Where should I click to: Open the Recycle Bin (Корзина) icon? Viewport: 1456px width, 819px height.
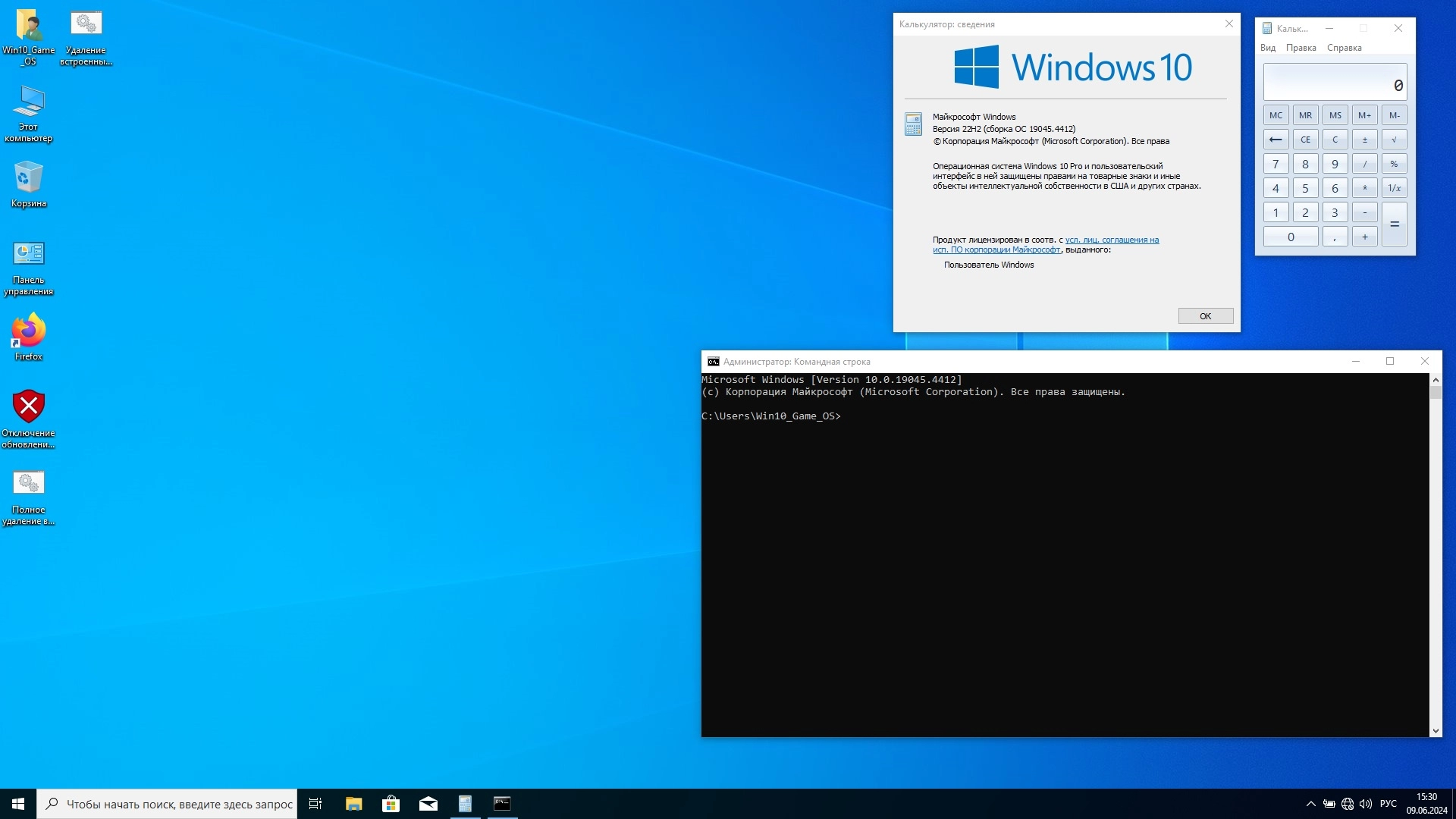coord(29,178)
